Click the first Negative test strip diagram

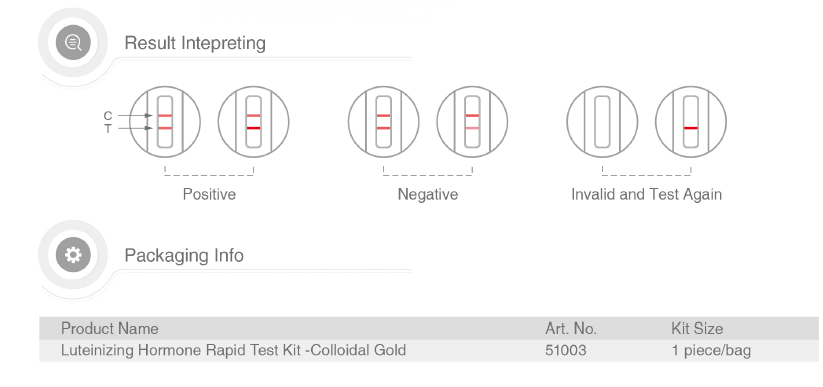point(384,122)
